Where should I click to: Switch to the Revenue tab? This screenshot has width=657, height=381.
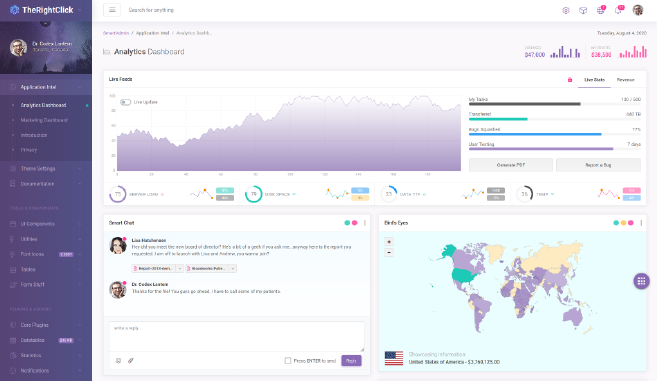coord(625,80)
